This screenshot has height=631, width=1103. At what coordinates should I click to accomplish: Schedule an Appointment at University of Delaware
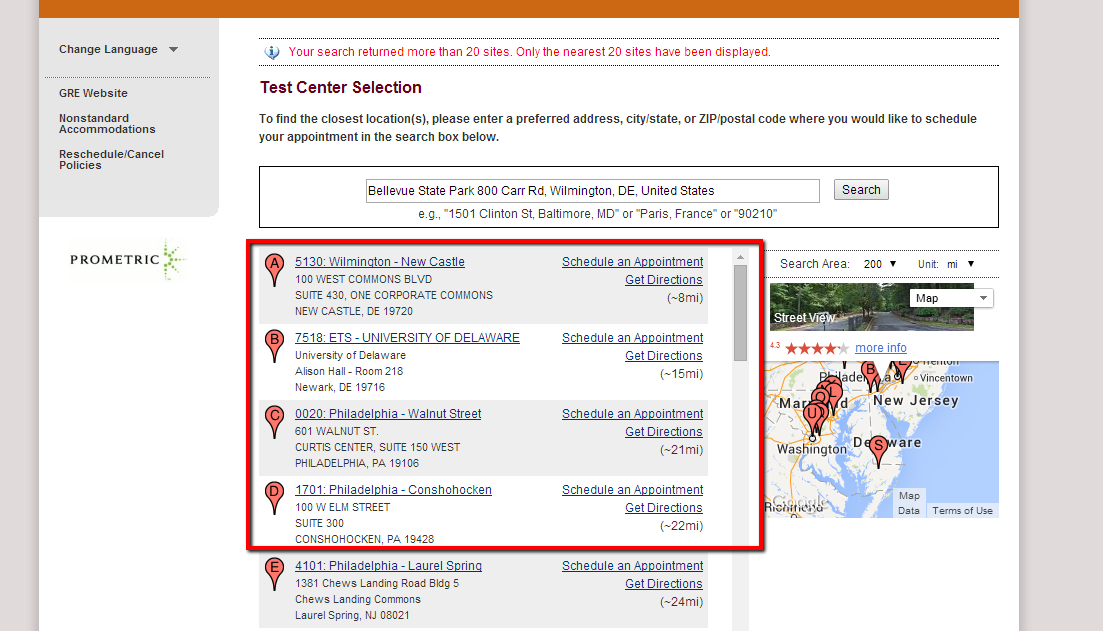tap(632, 338)
